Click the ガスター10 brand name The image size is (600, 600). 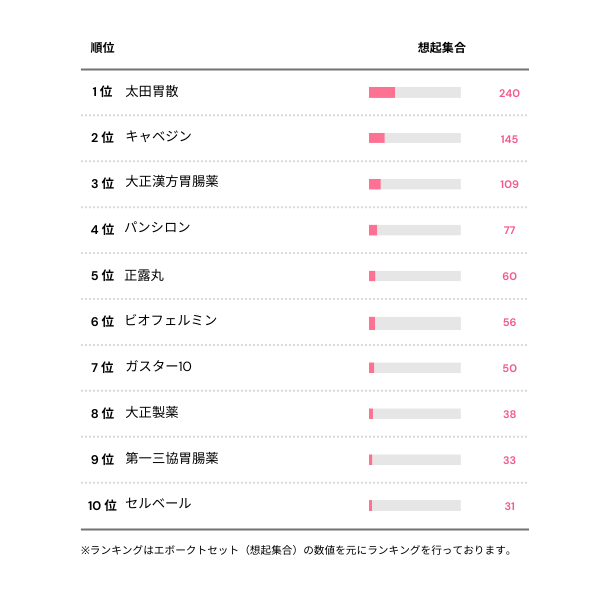click(159, 367)
